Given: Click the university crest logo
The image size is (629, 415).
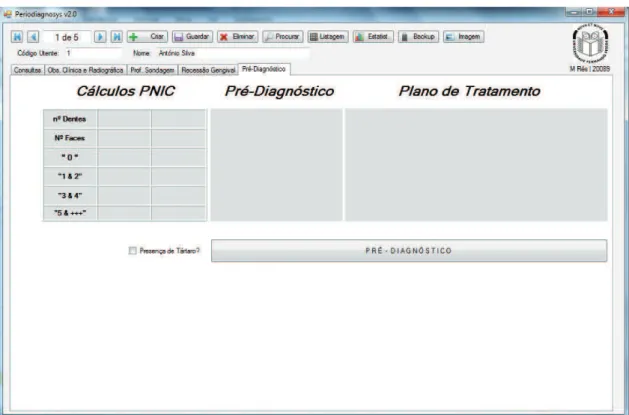Looking at the screenshot, I should [x=590, y=43].
